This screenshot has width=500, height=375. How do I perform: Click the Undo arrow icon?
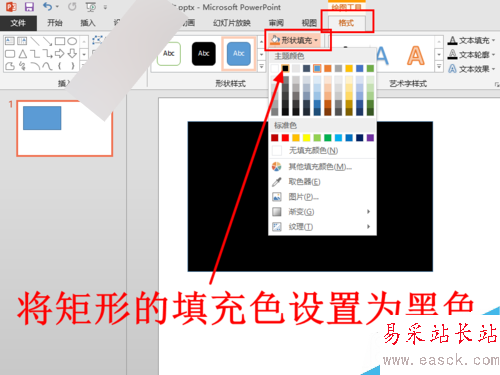click(x=48, y=6)
